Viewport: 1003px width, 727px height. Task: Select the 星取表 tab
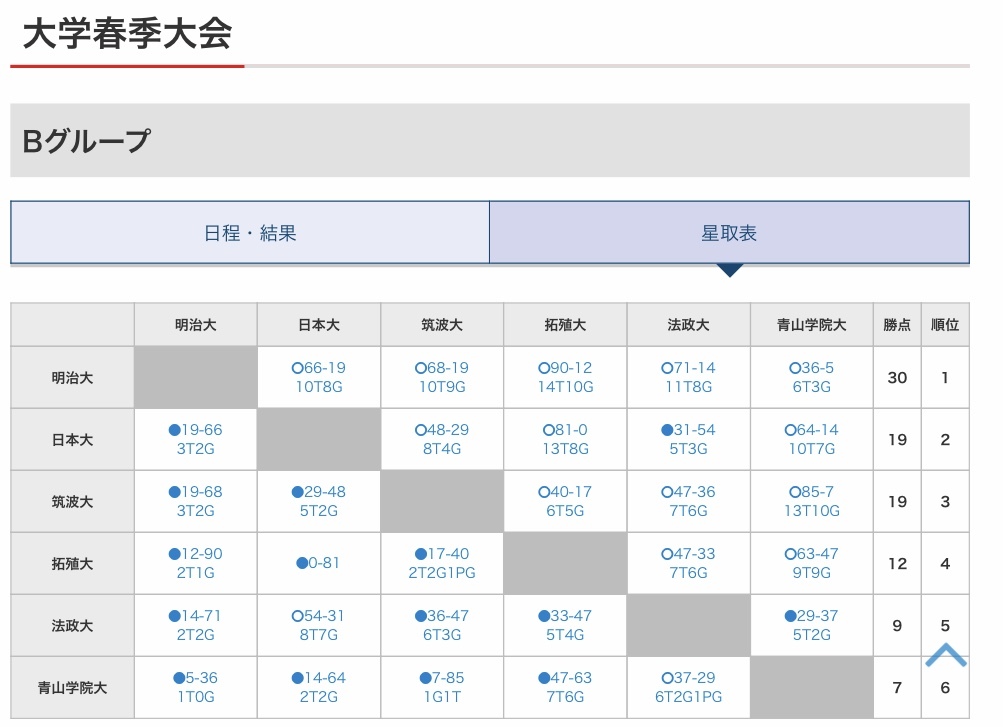(729, 233)
